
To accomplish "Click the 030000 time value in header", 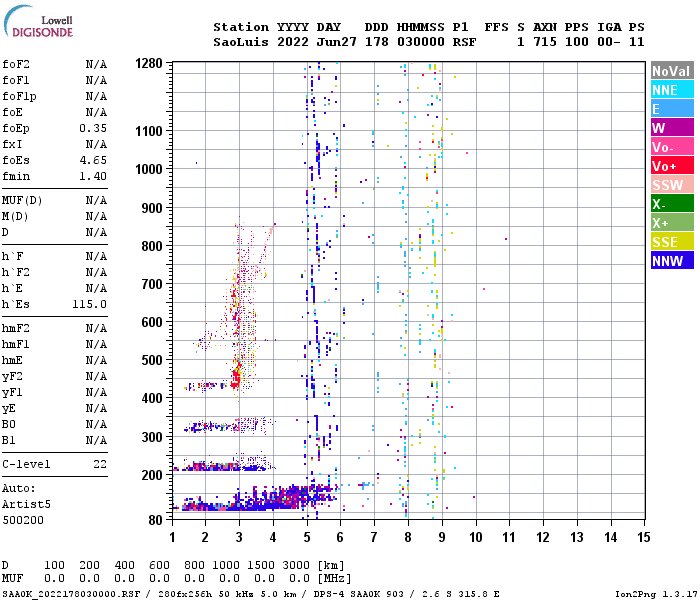I will pyautogui.click(x=421, y=42).
